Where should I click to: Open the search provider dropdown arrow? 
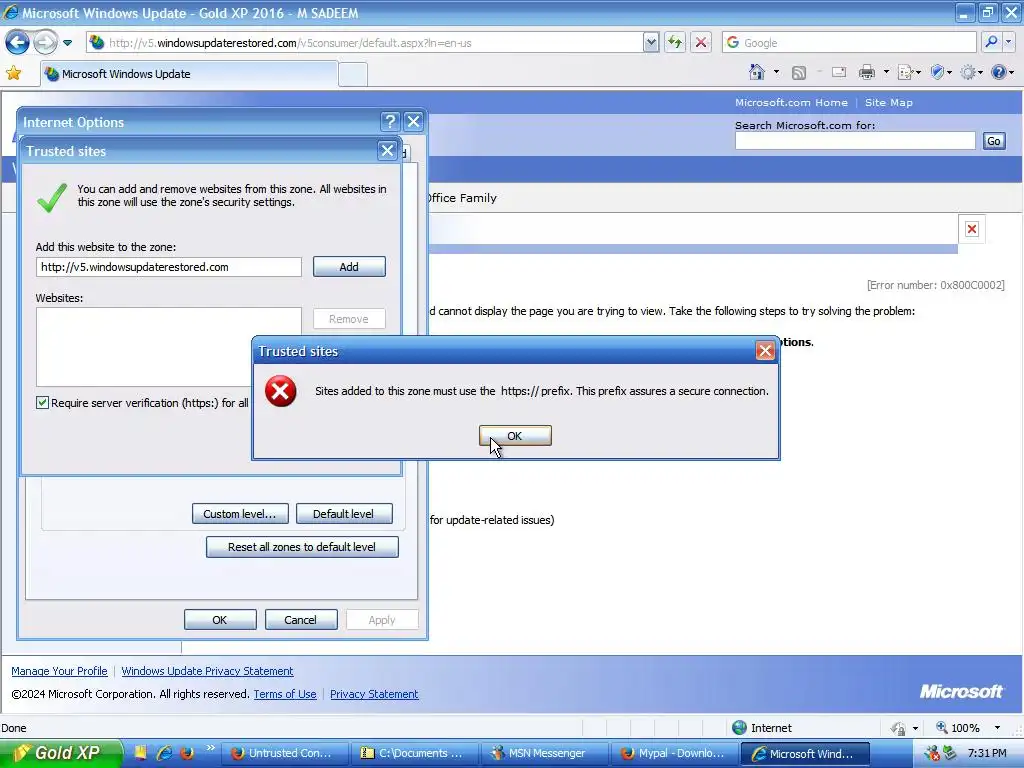click(1009, 42)
